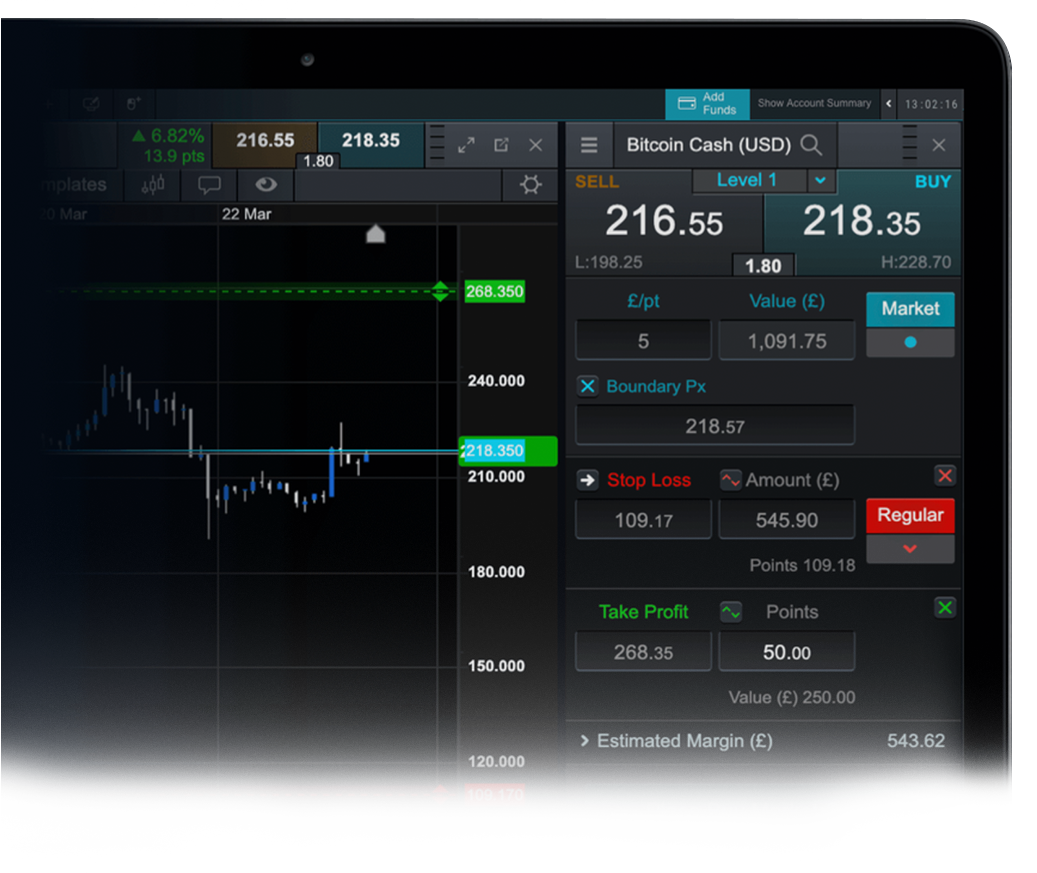Open the chart templates tab
The height and width of the screenshot is (873, 1037).
coord(73,185)
